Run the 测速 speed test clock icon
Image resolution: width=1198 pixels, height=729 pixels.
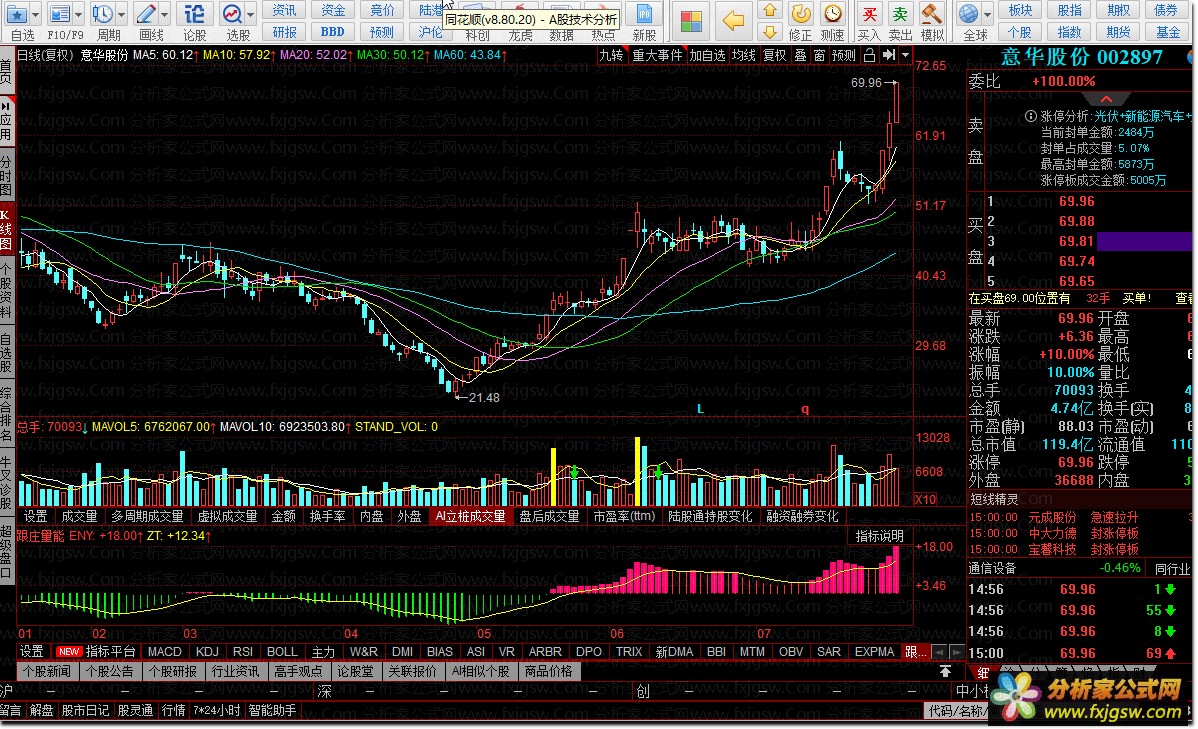coord(833,14)
